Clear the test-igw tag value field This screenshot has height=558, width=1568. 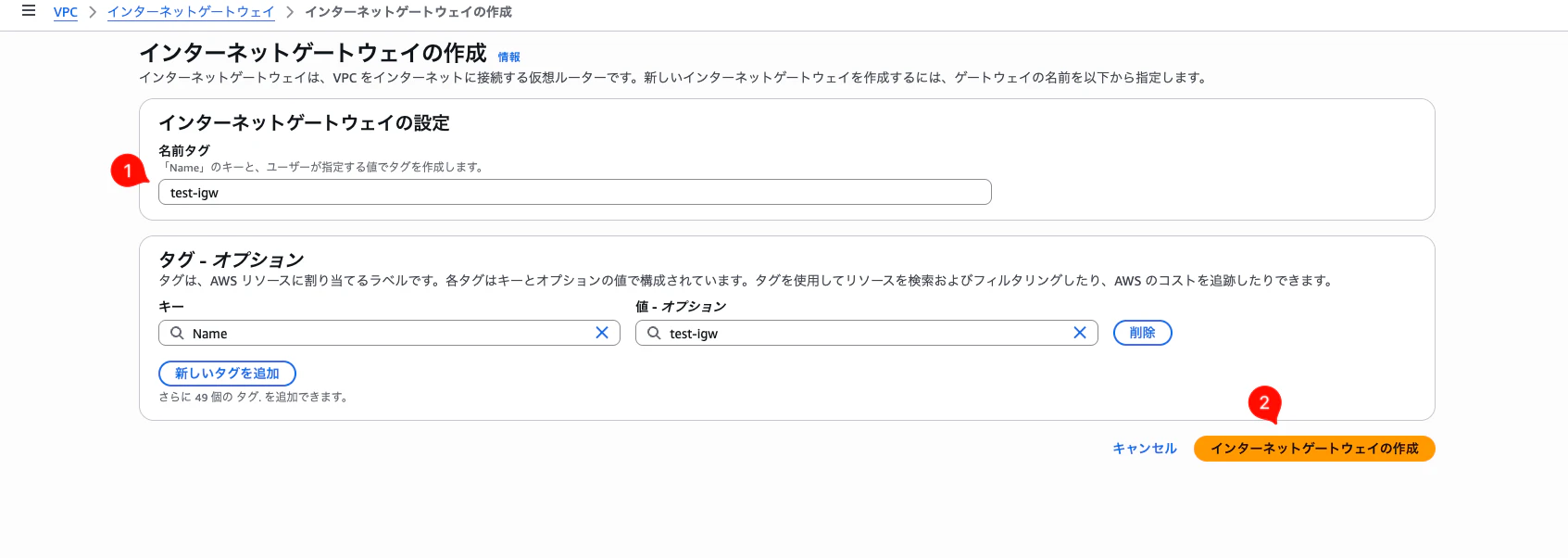coord(1080,333)
